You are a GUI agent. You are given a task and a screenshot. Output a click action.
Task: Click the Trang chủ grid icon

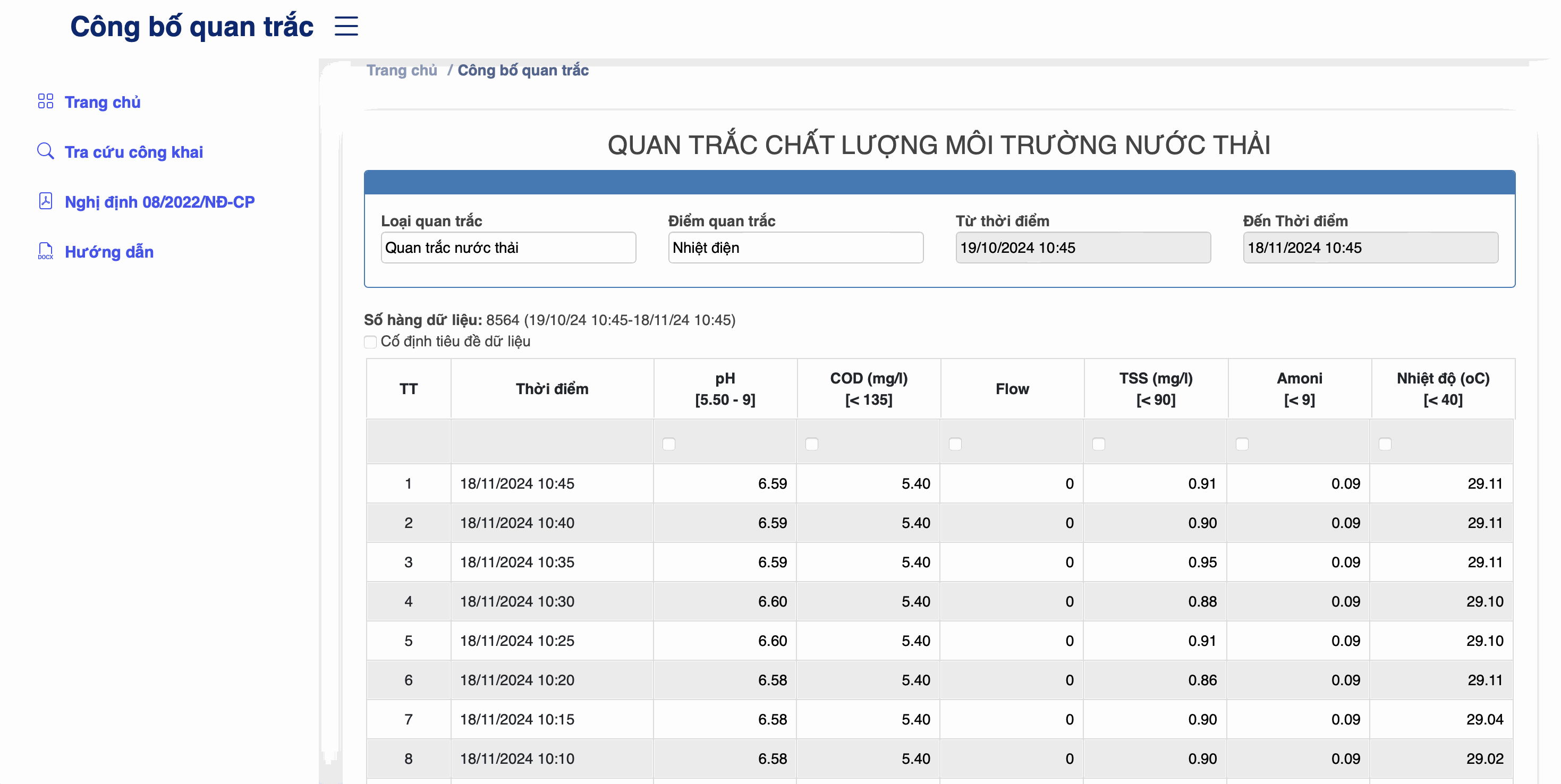pos(46,101)
